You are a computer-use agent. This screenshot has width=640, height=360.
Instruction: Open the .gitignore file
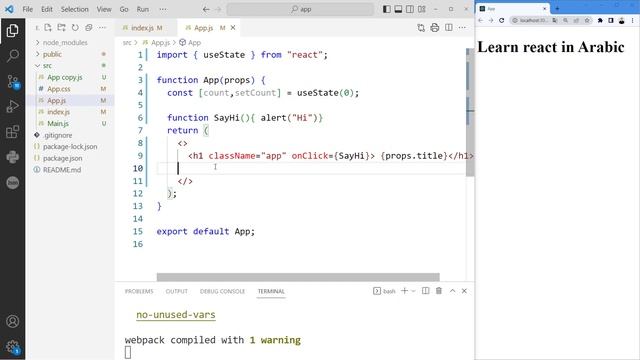[x=58, y=135]
